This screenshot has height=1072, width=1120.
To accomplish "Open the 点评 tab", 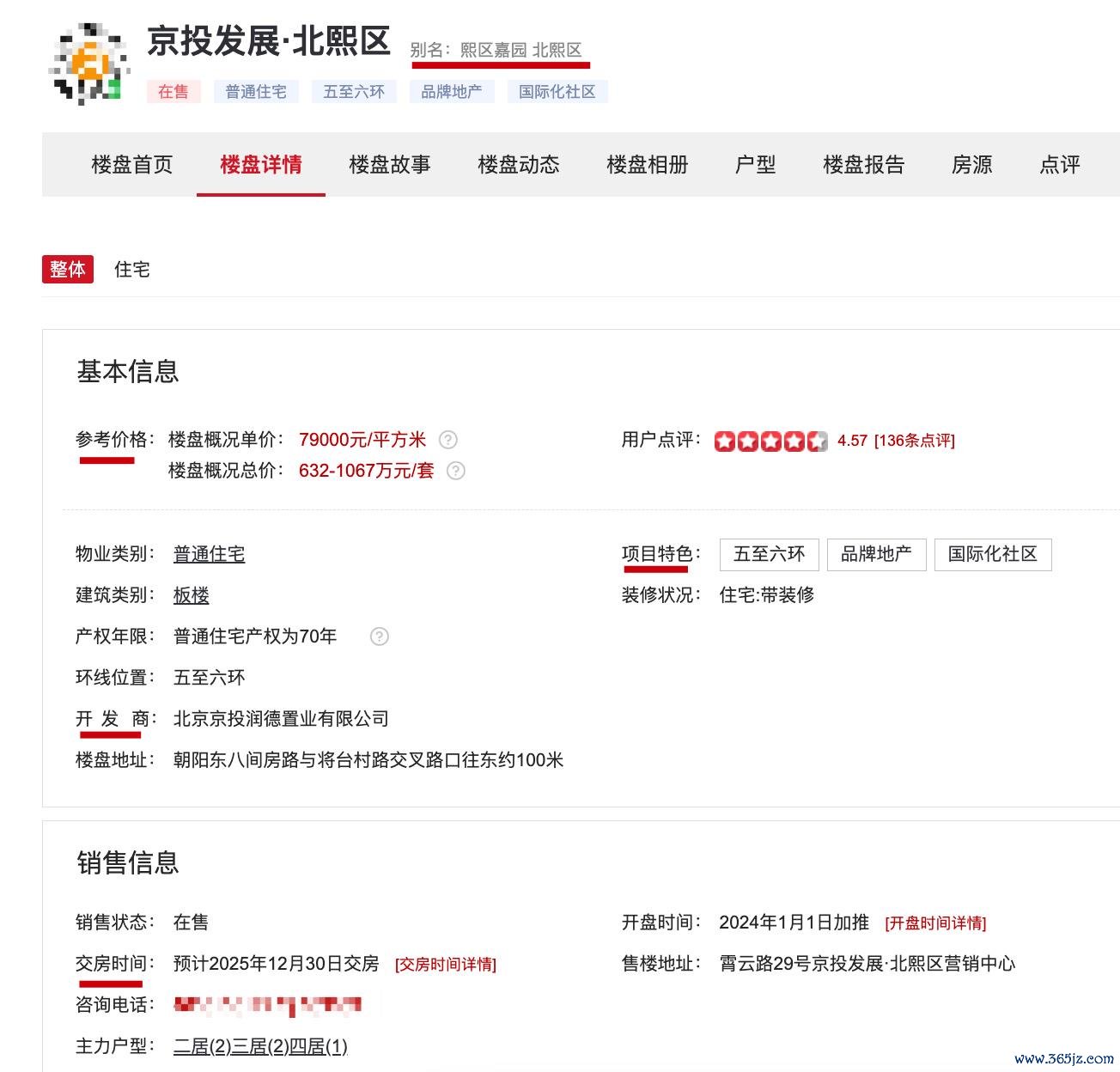I will (1060, 165).
